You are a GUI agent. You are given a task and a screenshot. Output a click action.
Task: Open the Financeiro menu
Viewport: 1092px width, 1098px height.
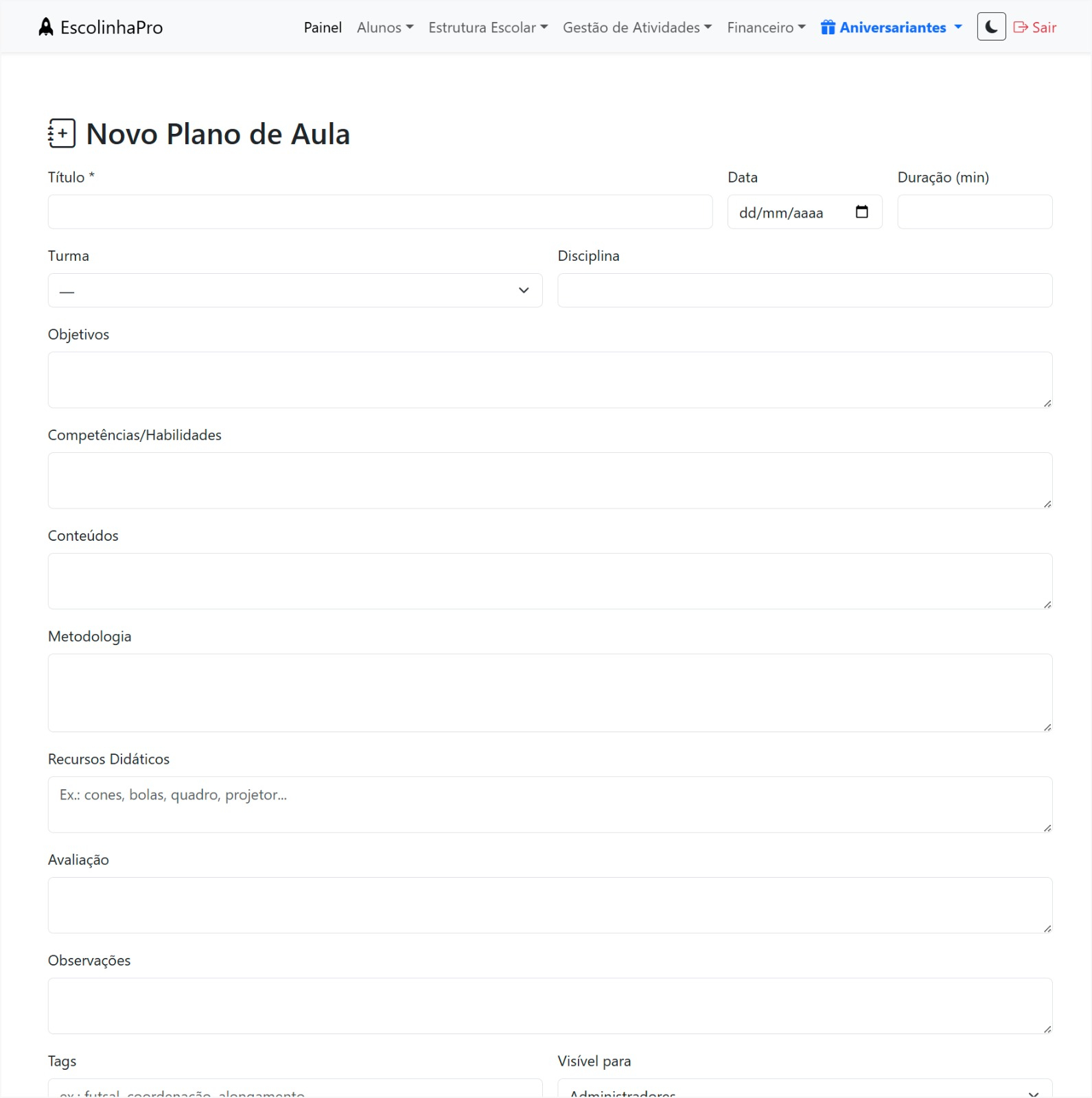[766, 27]
